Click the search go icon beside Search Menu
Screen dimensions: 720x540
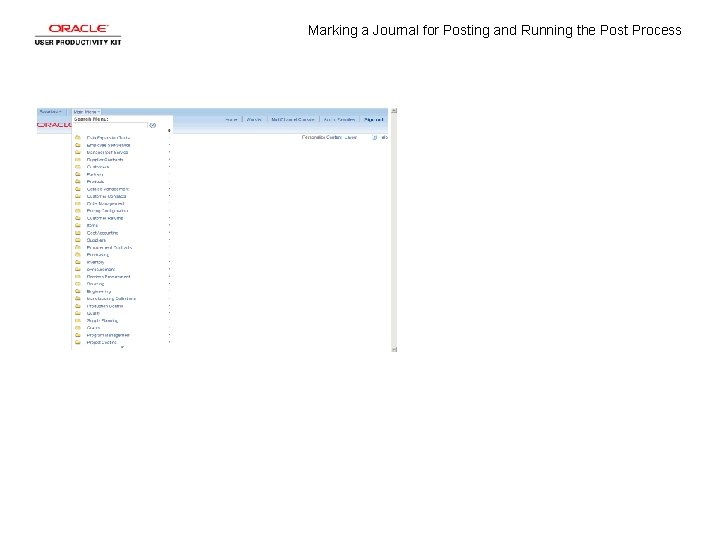click(x=152, y=125)
